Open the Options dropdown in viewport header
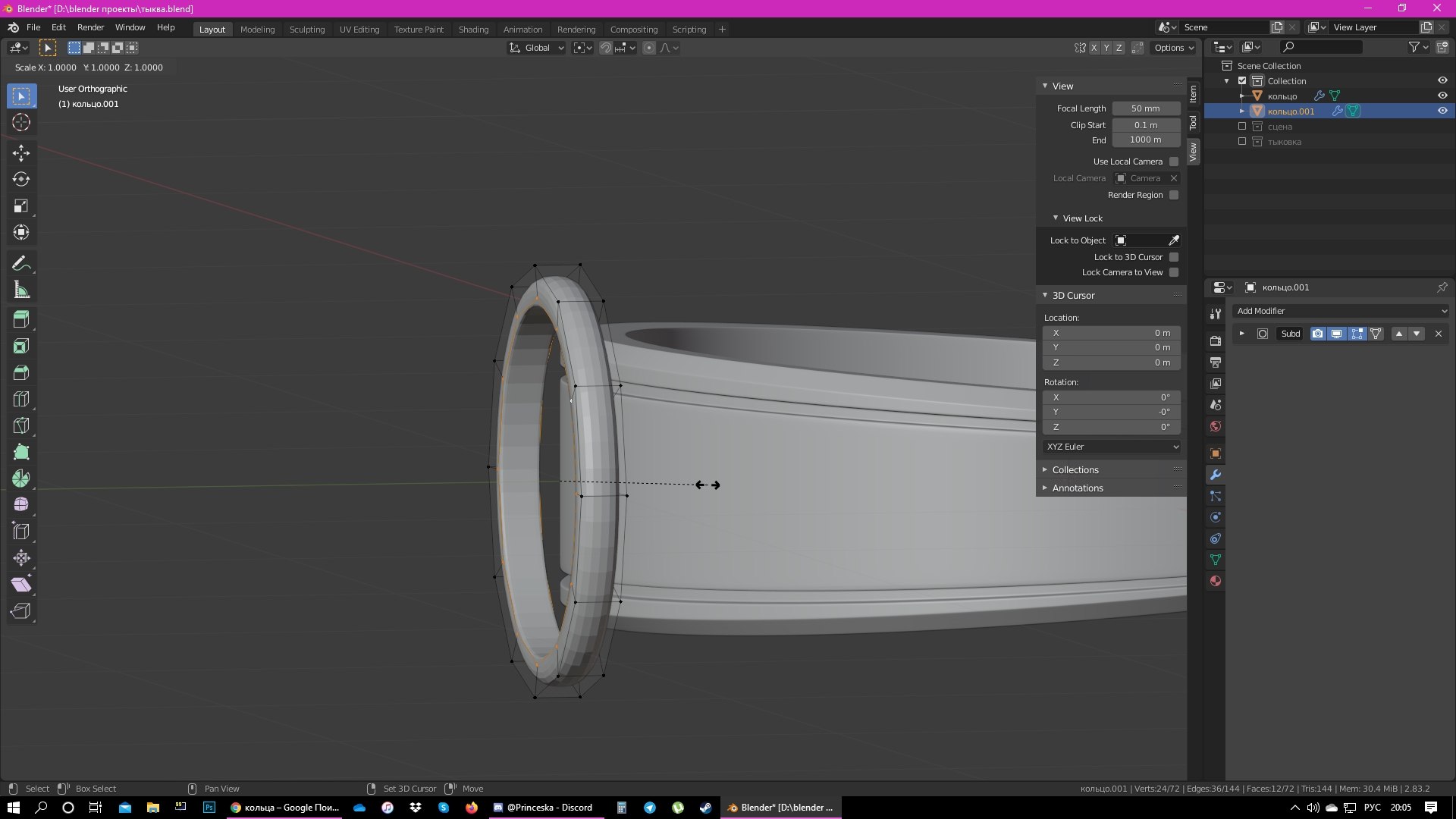 [x=1174, y=48]
